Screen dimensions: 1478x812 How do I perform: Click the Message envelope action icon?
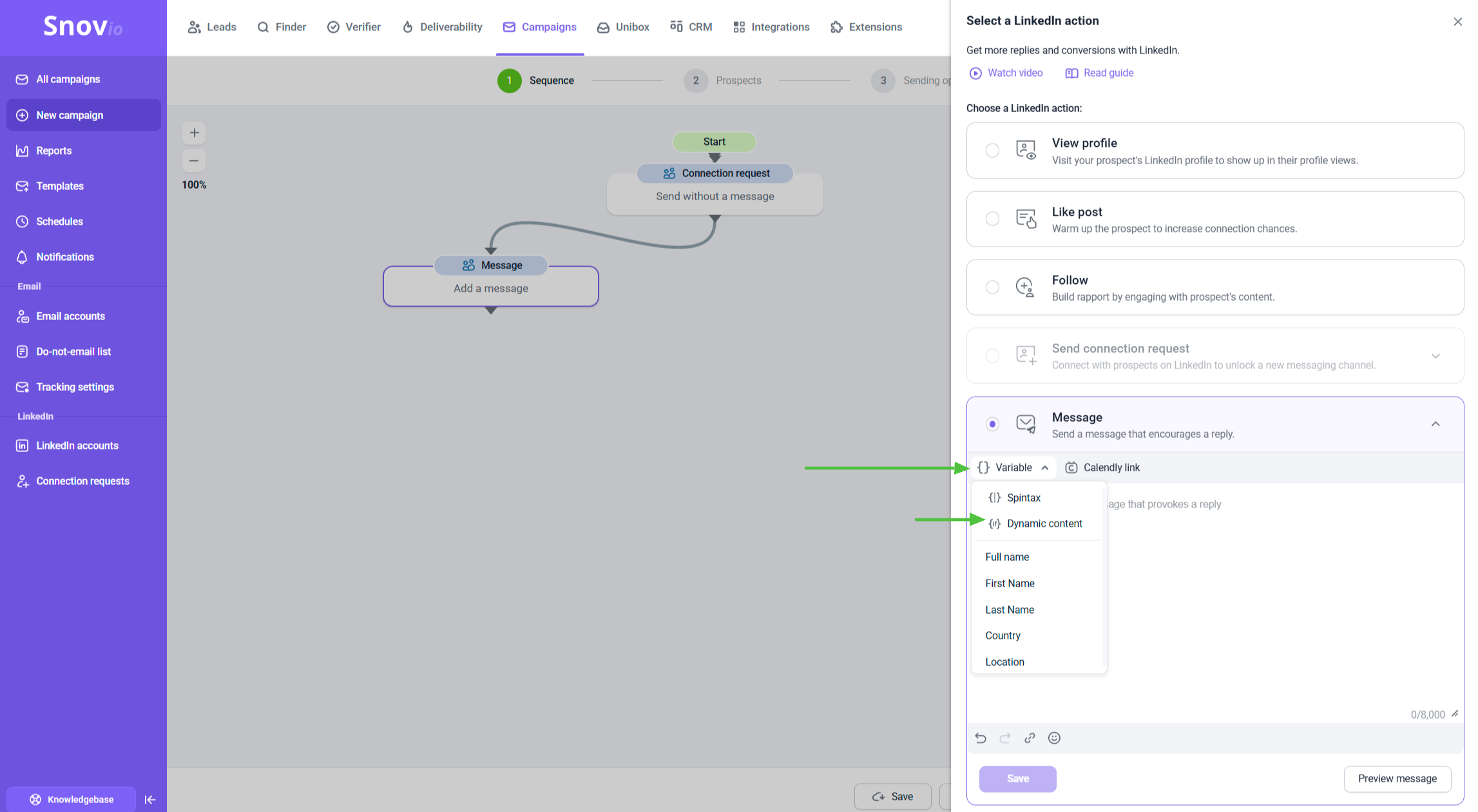tap(1026, 424)
